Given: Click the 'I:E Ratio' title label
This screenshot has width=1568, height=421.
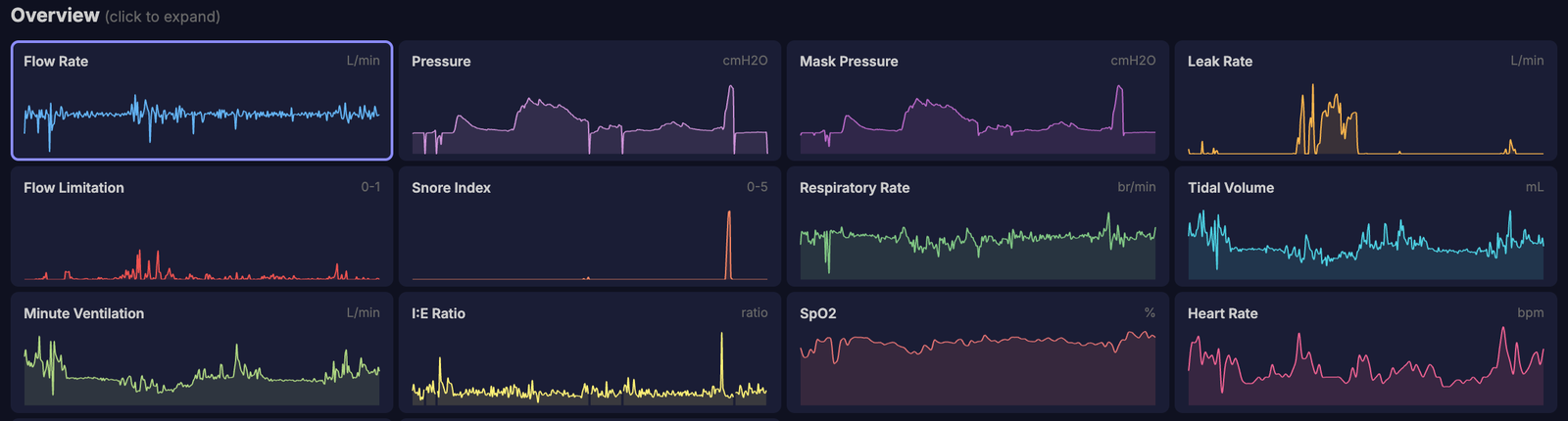Looking at the screenshot, I should (x=438, y=313).
